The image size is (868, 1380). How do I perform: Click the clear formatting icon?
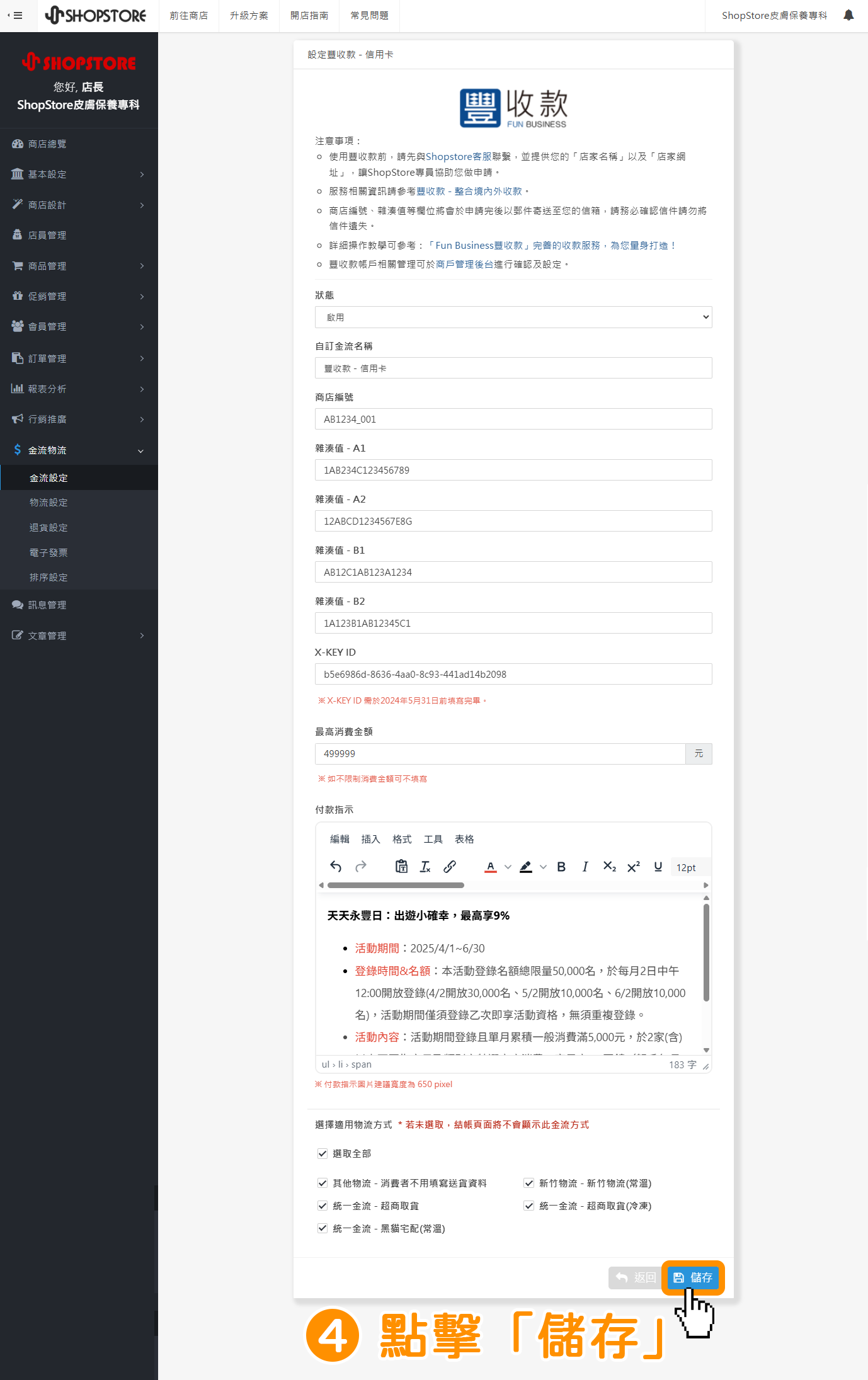point(425,867)
